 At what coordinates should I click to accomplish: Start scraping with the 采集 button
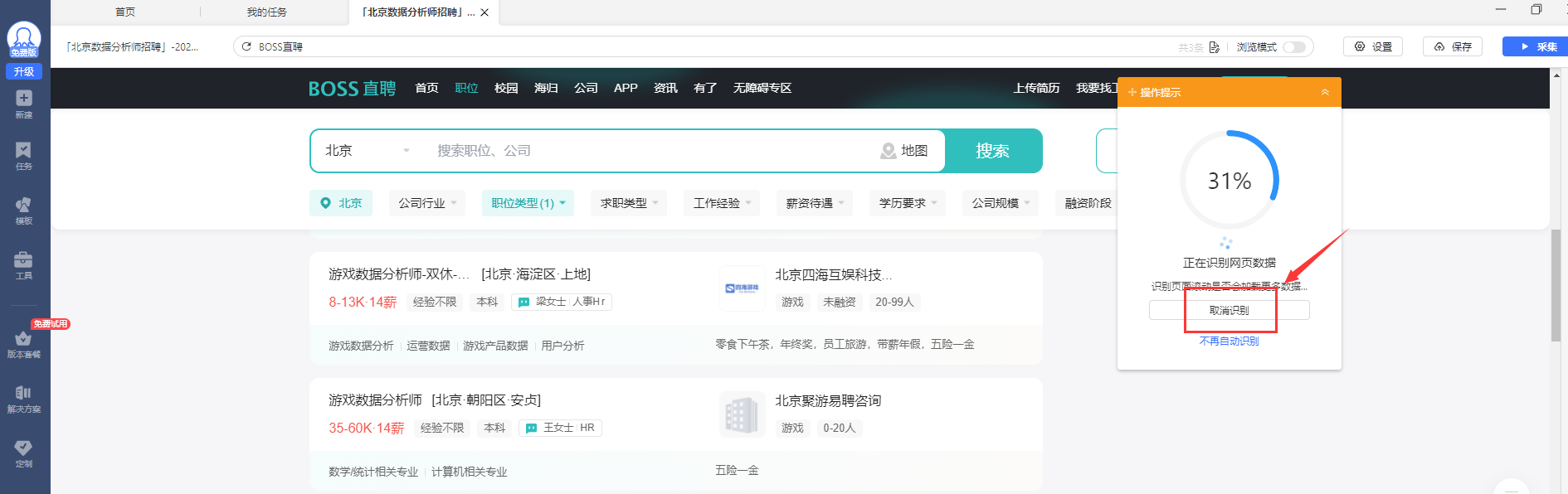[x=1535, y=46]
